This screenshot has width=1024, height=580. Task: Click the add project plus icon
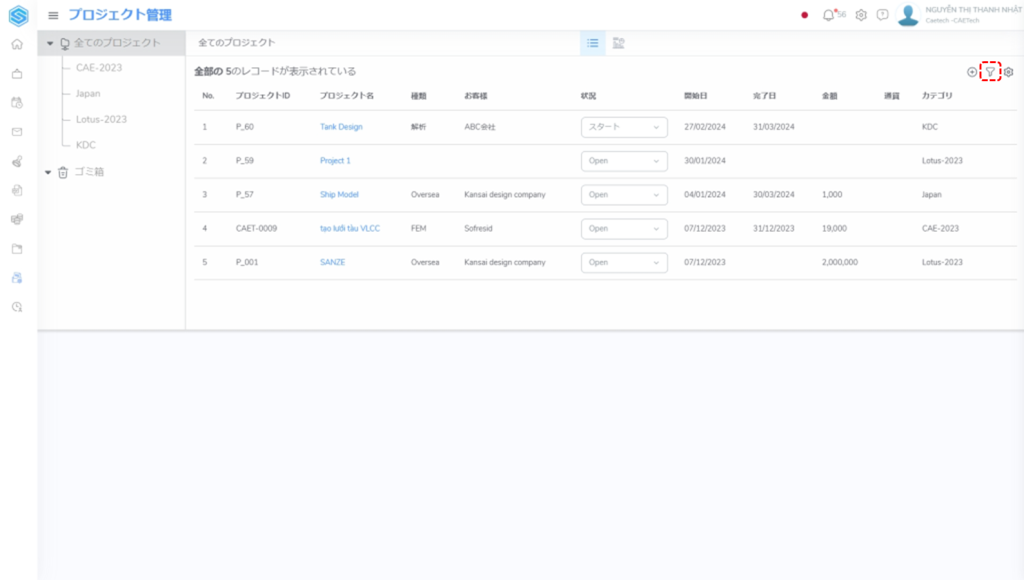coord(972,72)
